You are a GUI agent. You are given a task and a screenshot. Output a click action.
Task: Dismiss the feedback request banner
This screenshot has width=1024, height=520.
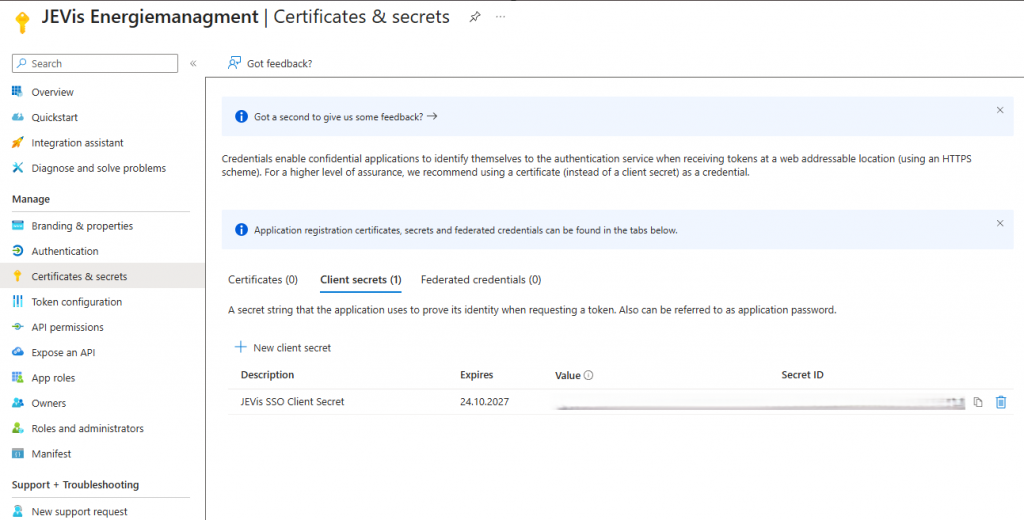click(999, 110)
